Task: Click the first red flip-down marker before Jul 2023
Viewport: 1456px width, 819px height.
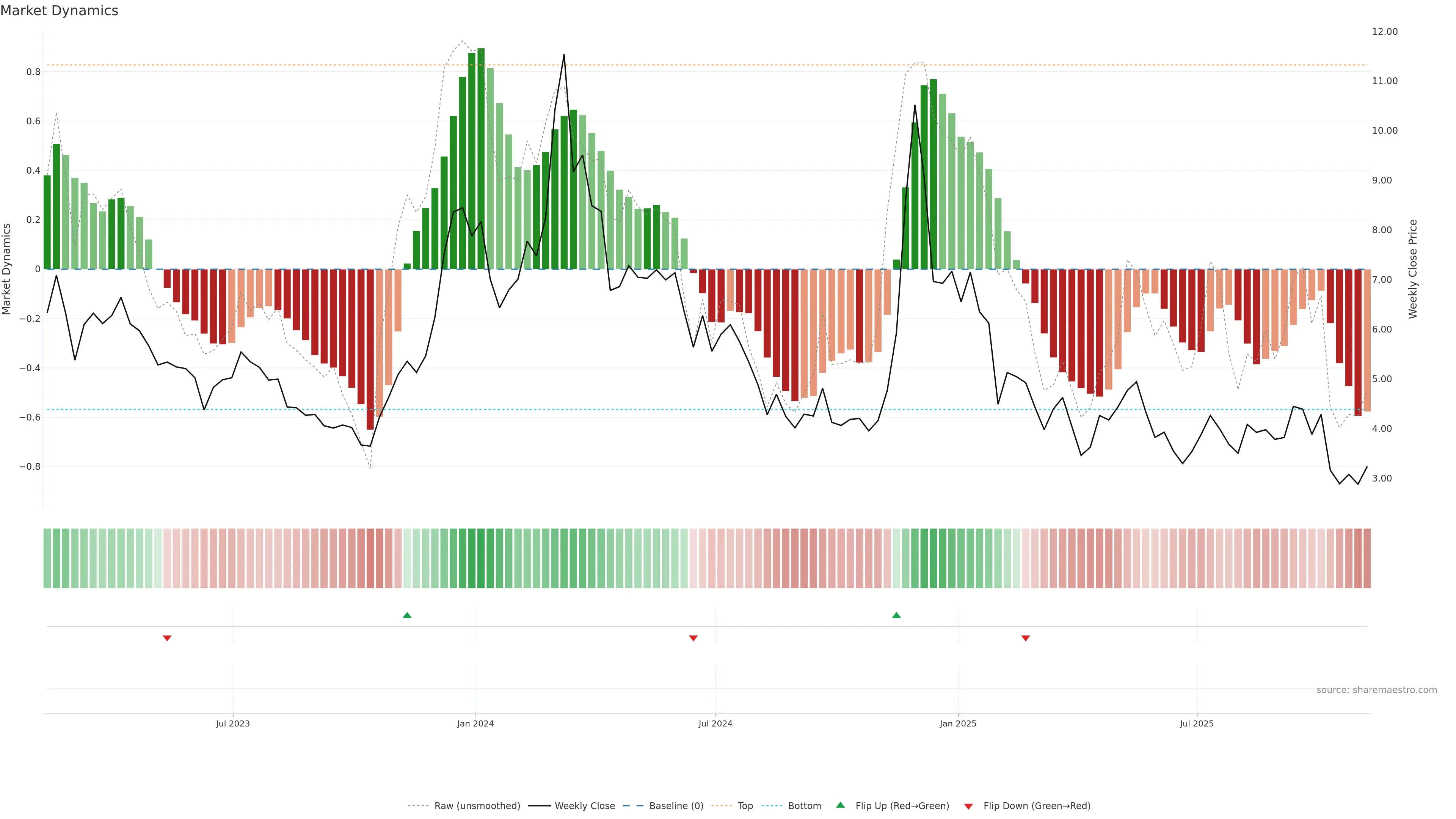Action: (167, 638)
